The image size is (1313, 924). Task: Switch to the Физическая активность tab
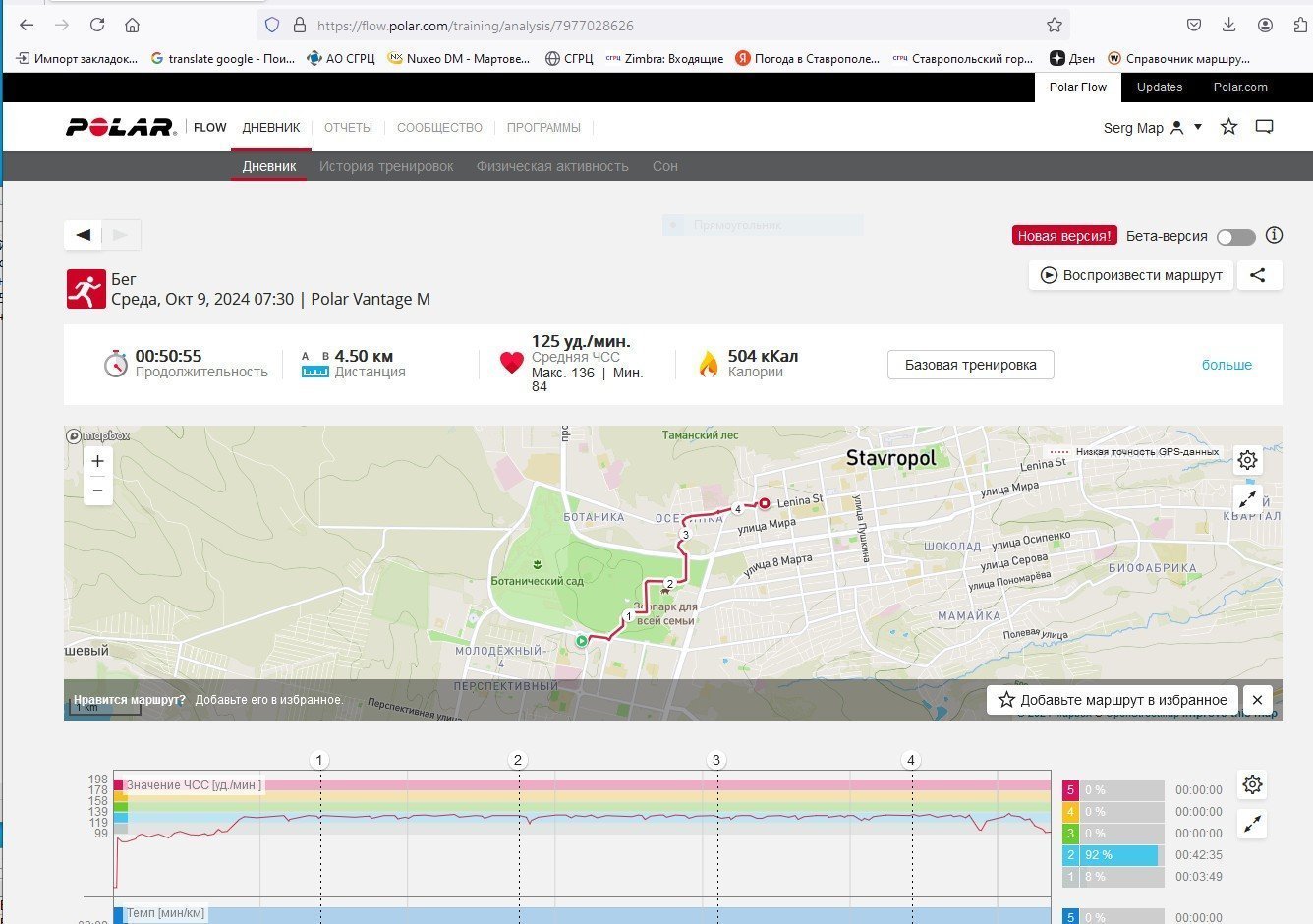(552, 166)
